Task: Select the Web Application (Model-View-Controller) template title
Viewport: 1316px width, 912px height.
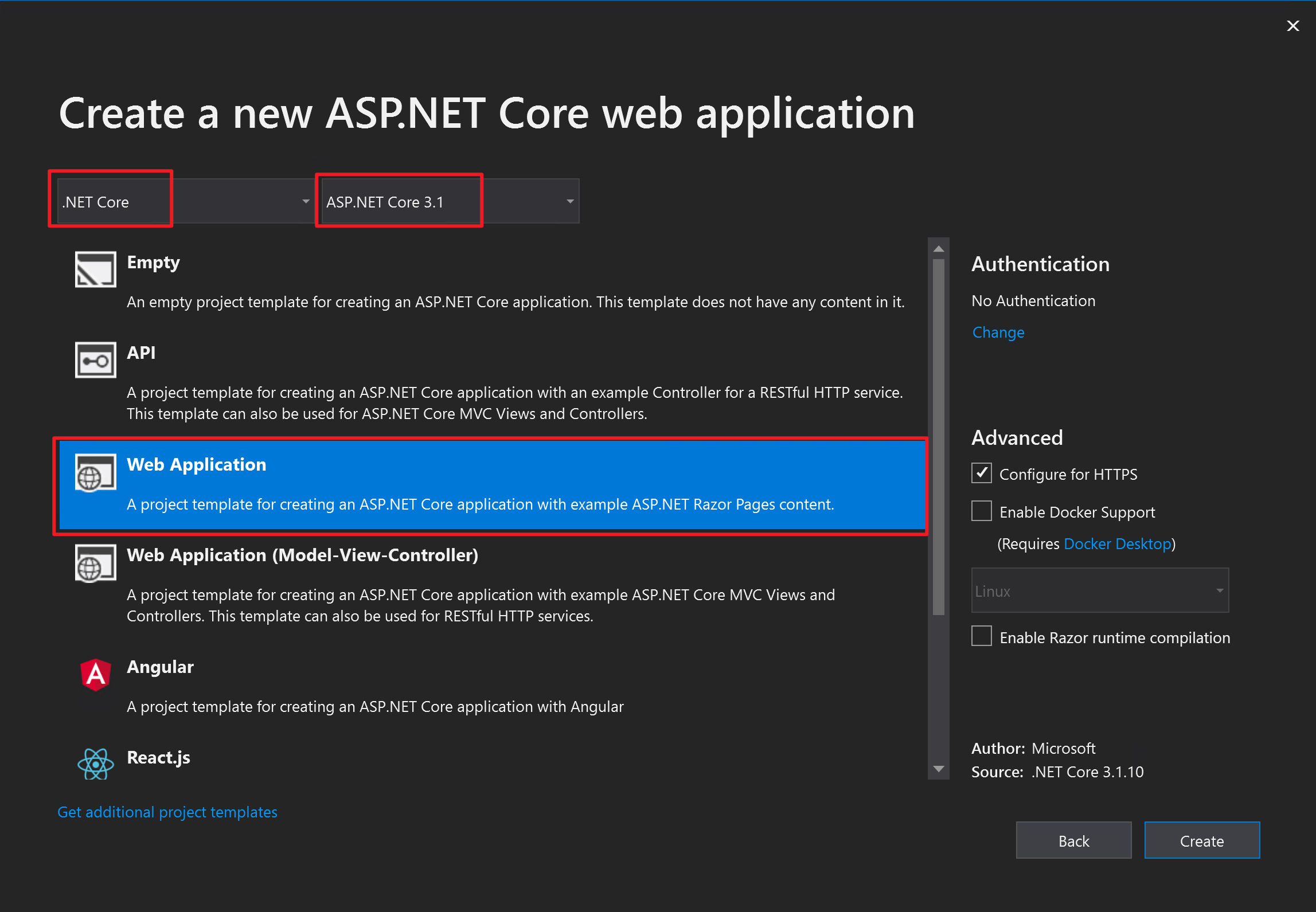Action: pos(302,555)
